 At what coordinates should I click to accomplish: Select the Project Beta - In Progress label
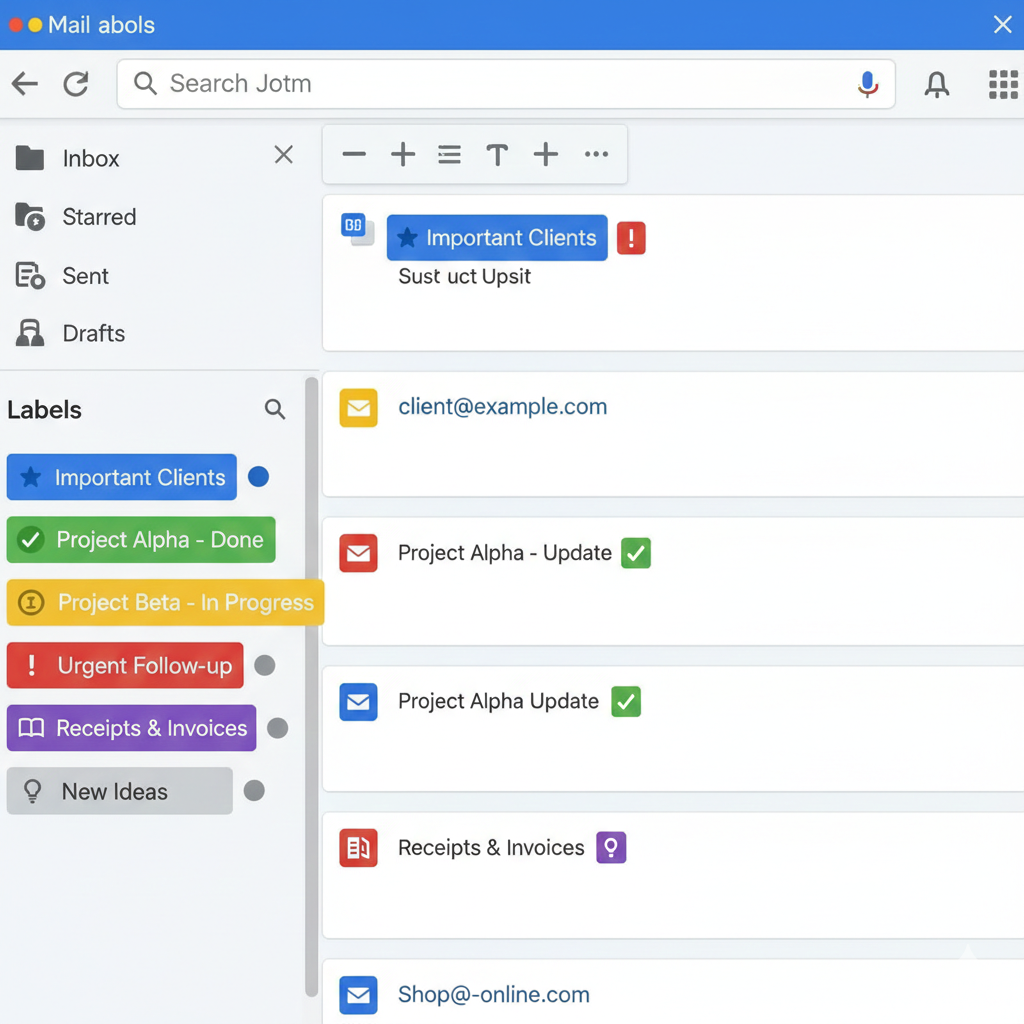tap(165, 603)
